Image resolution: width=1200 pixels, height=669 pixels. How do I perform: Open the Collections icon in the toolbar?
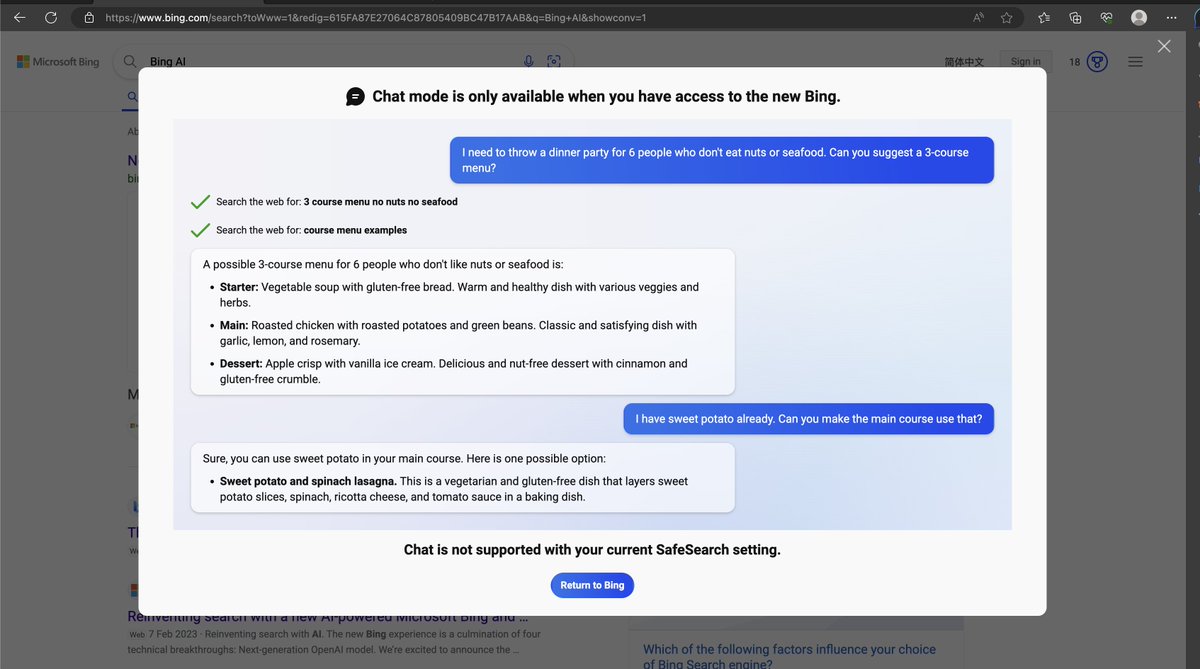pos(1076,18)
